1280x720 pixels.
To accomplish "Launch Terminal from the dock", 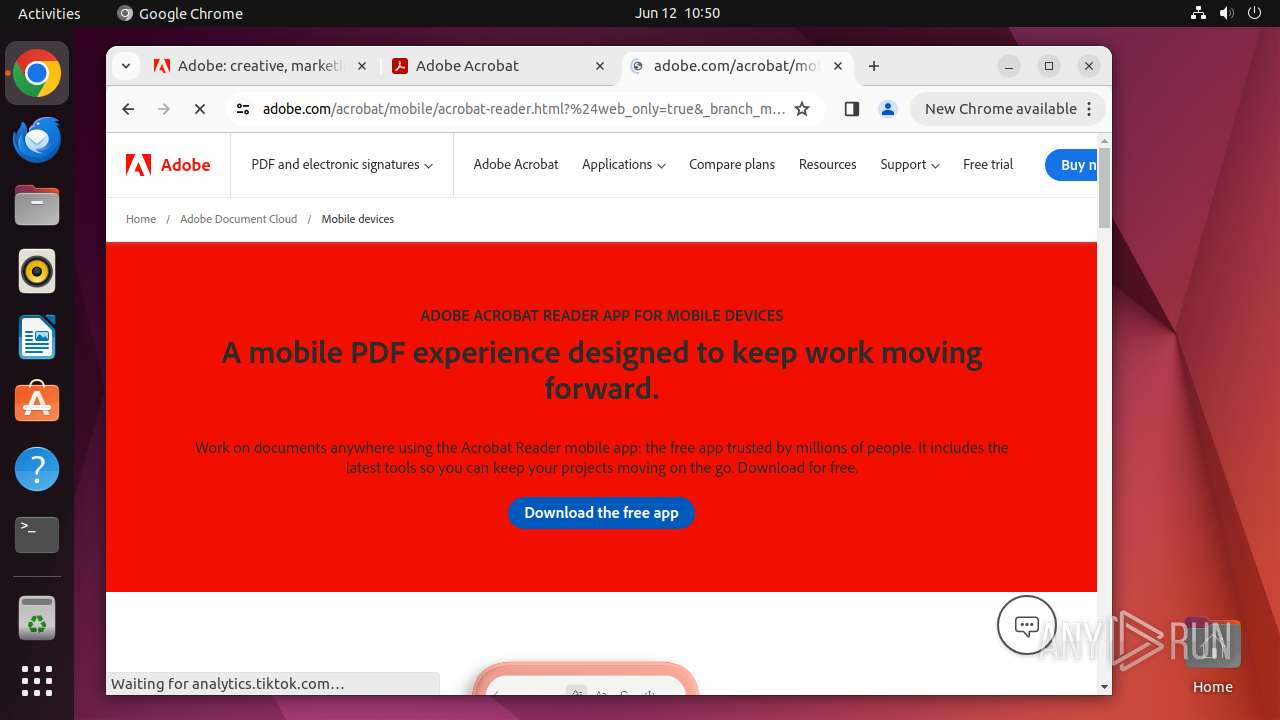I will click(x=37, y=535).
